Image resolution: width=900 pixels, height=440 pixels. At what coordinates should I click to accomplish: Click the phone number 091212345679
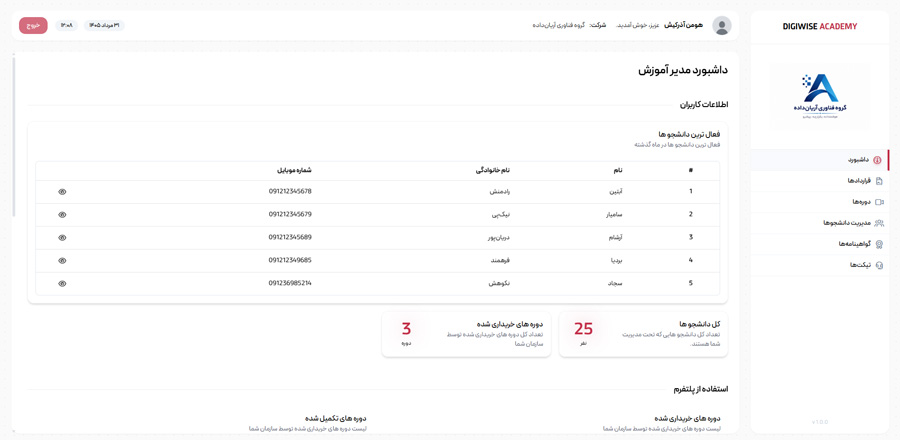(x=290, y=214)
